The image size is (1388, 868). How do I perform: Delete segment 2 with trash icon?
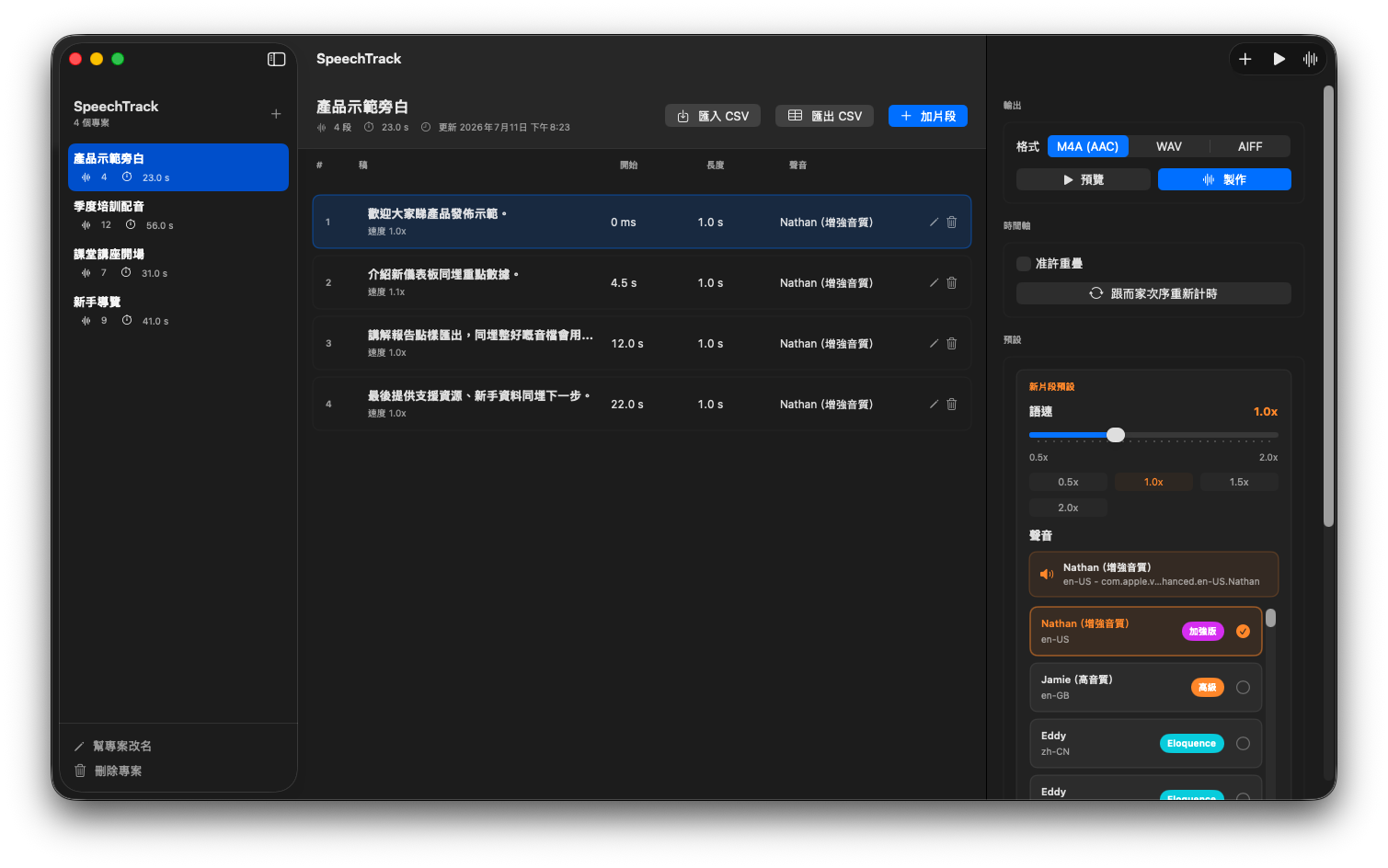tap(952, 282)
